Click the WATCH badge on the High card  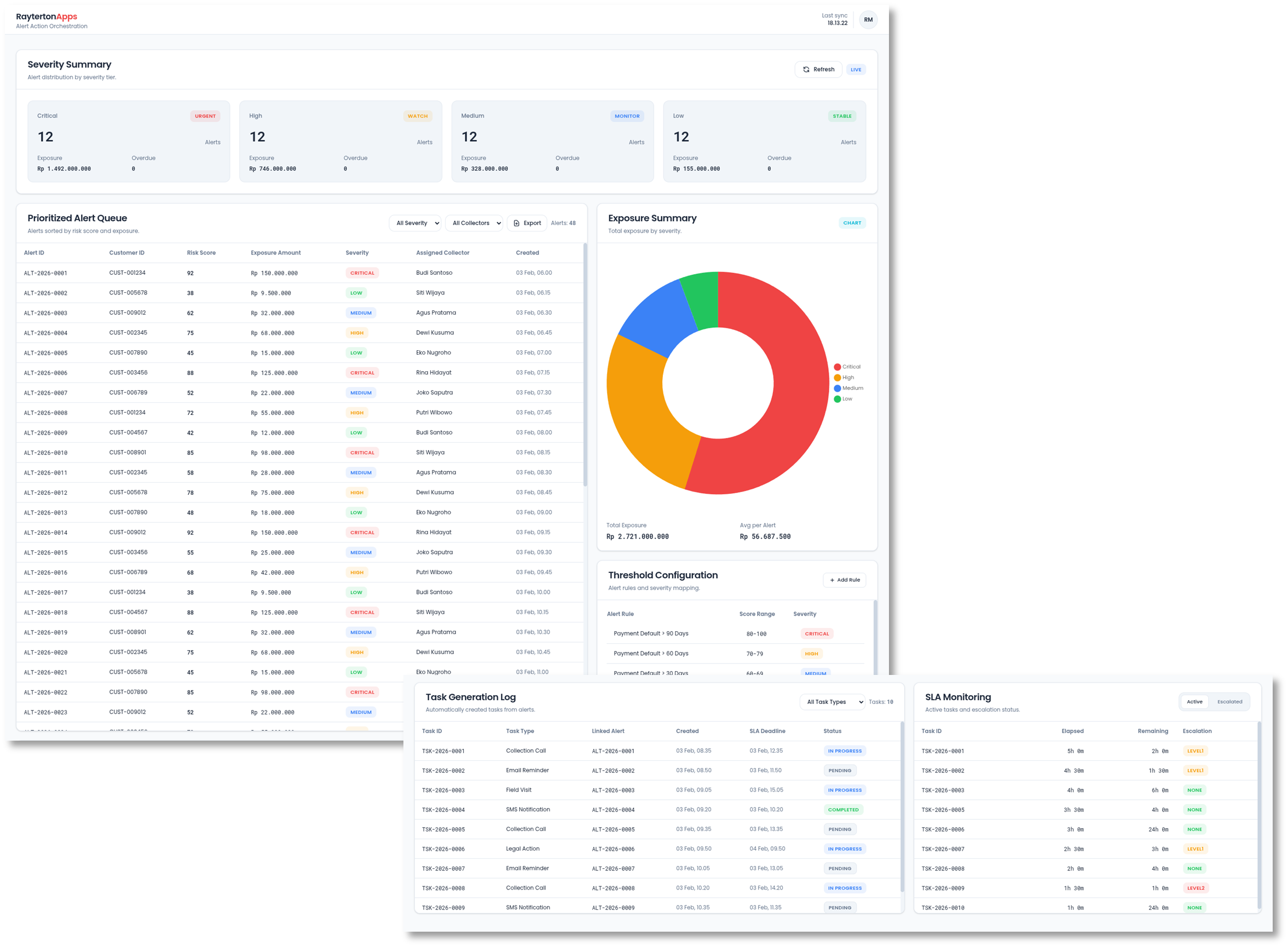(417, 116)
